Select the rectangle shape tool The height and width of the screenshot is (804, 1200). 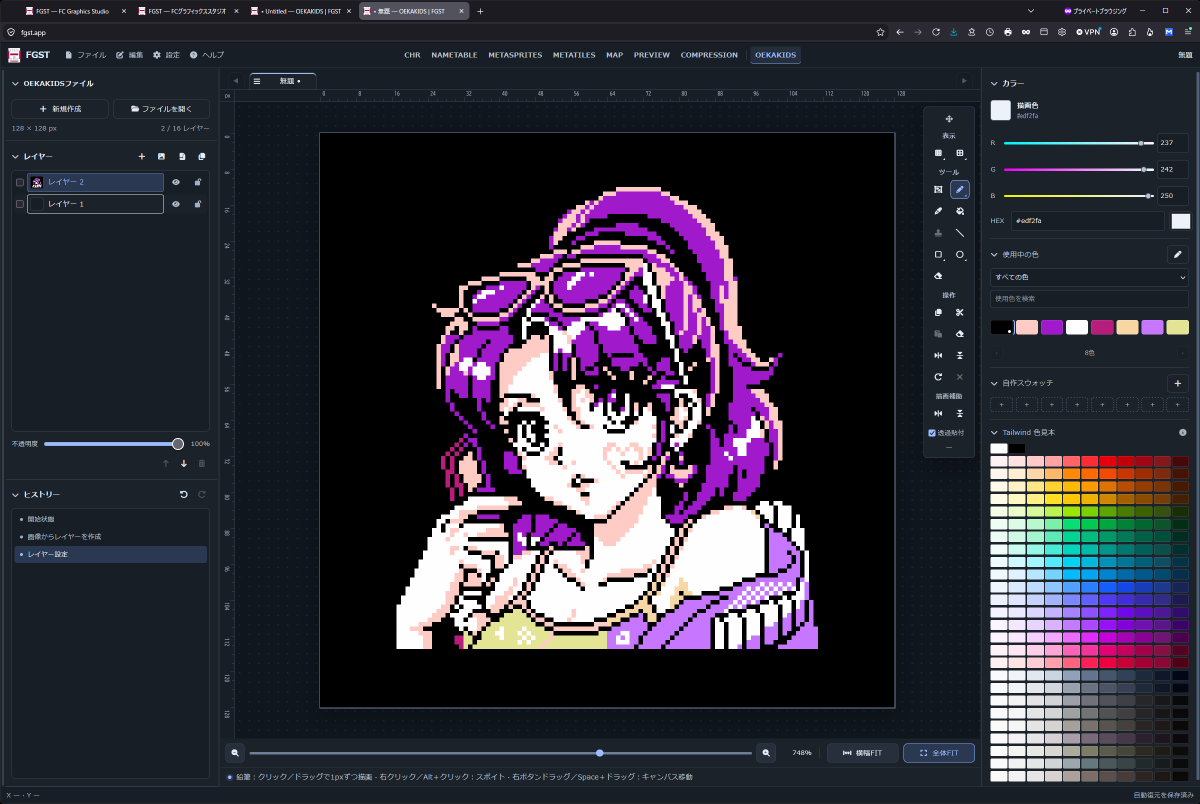click(x=938, y=255)
